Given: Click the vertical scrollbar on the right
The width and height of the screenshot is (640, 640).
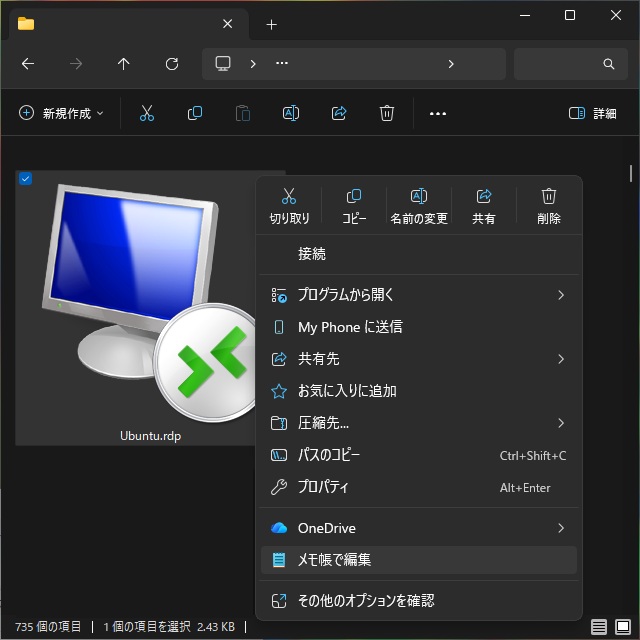Looking at the screenshot, I should (x=631, y=174).
